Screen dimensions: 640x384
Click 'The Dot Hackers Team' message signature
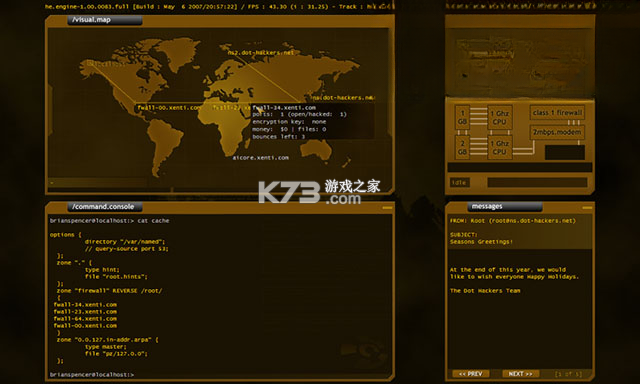[x=485, y=291]
